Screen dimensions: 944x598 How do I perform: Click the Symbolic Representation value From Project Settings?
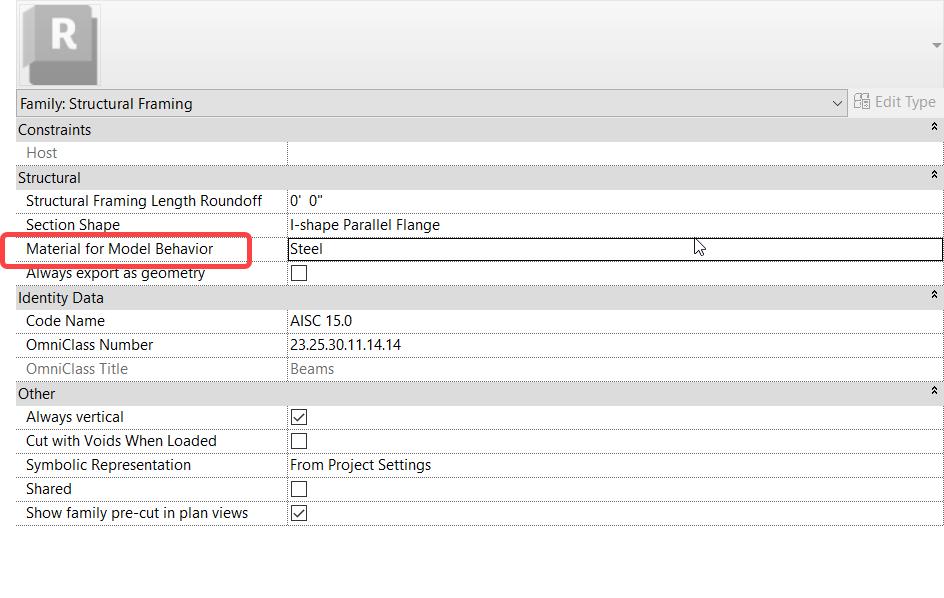tap(400, 465)
